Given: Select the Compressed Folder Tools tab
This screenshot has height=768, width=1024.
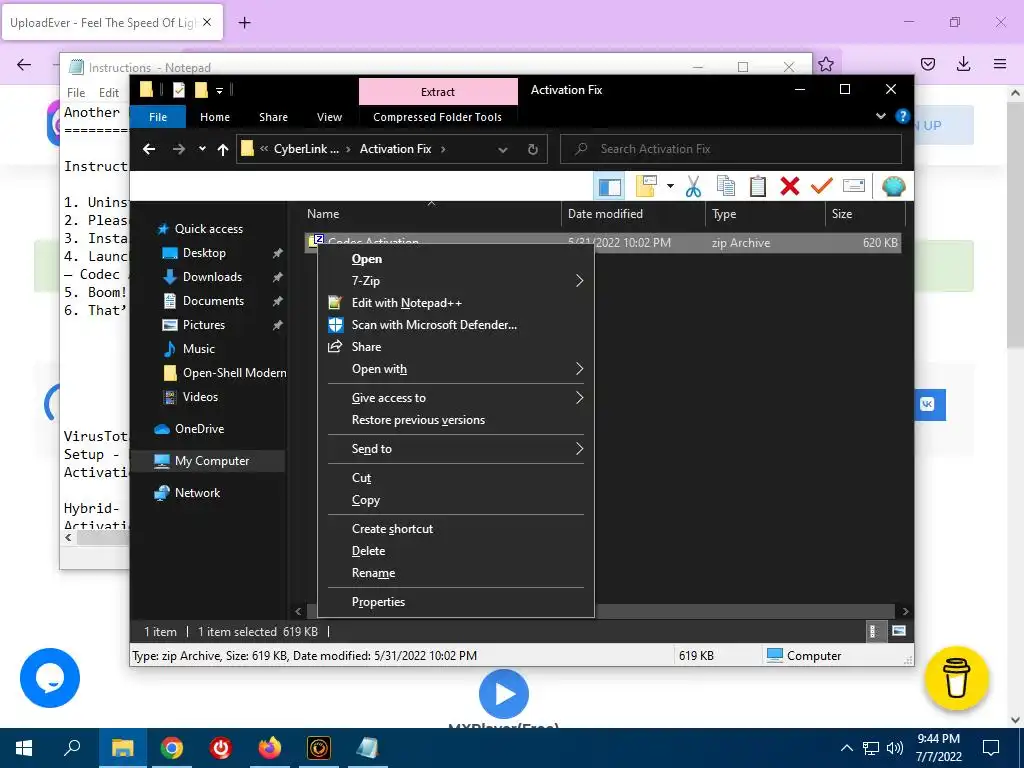Looking at the screenshot, I should (x=438, y=117).
